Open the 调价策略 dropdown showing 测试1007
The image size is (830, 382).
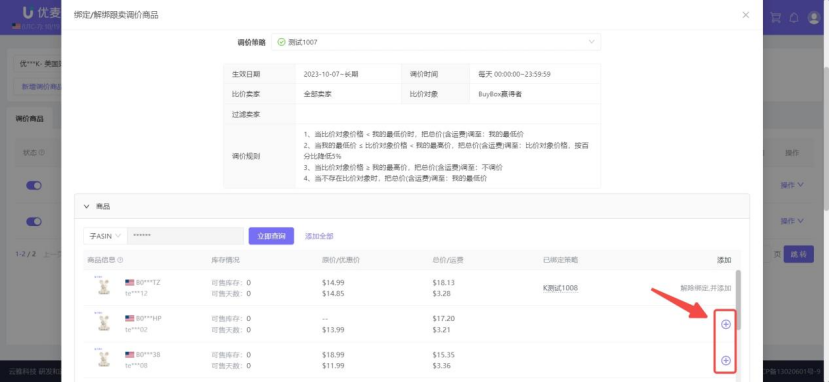click(x=436, y=42)
